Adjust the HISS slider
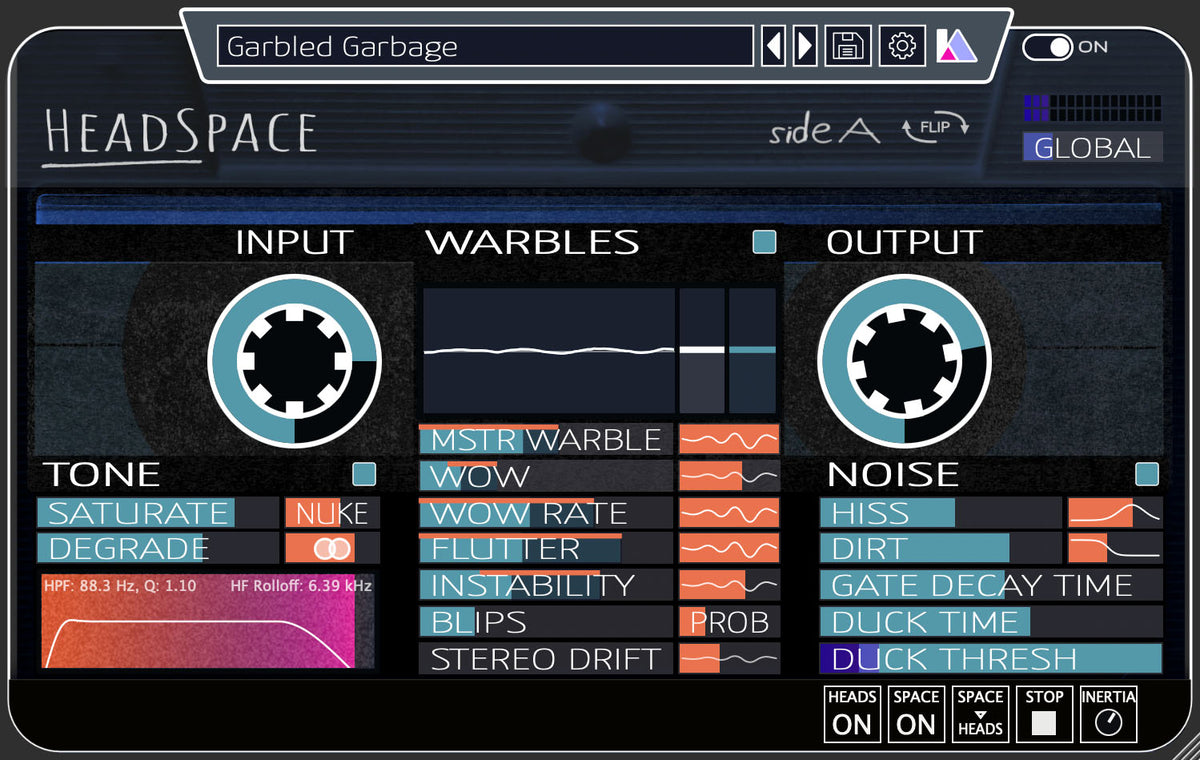This screenshot has height=760, width=1200. (x=941, y=512)
